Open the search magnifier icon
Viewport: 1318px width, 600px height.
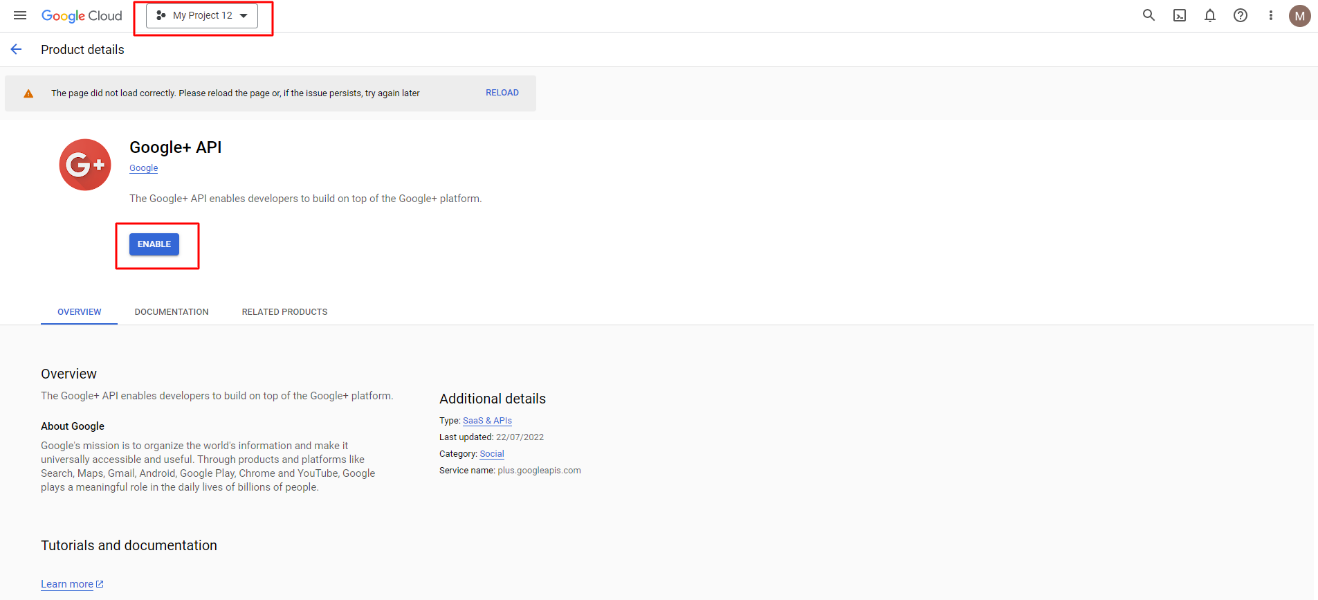pos(1149,15)
